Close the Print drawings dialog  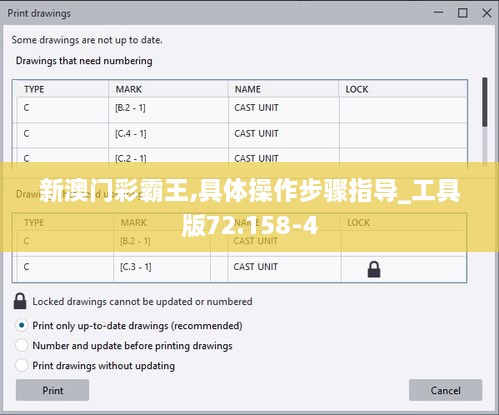pos(487,13)
